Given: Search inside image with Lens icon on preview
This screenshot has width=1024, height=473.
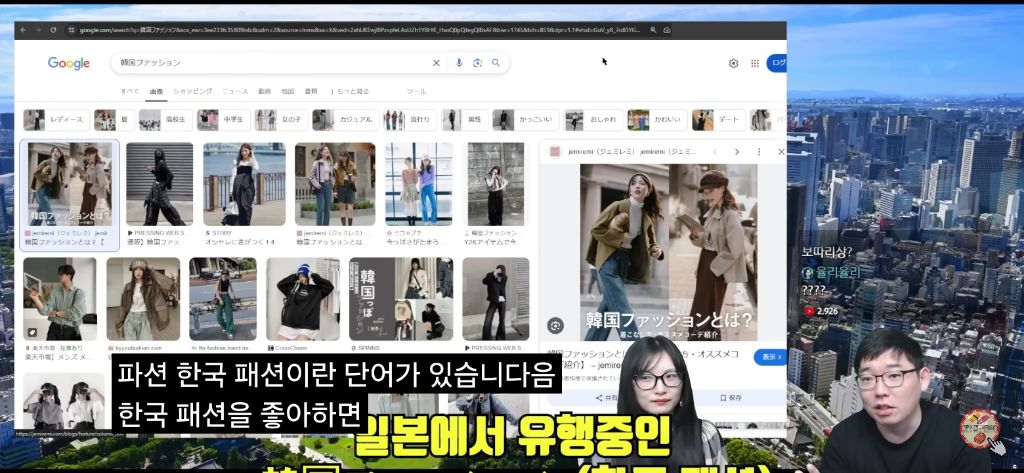Looking at the screenshot, I should [x=555, y=325].
